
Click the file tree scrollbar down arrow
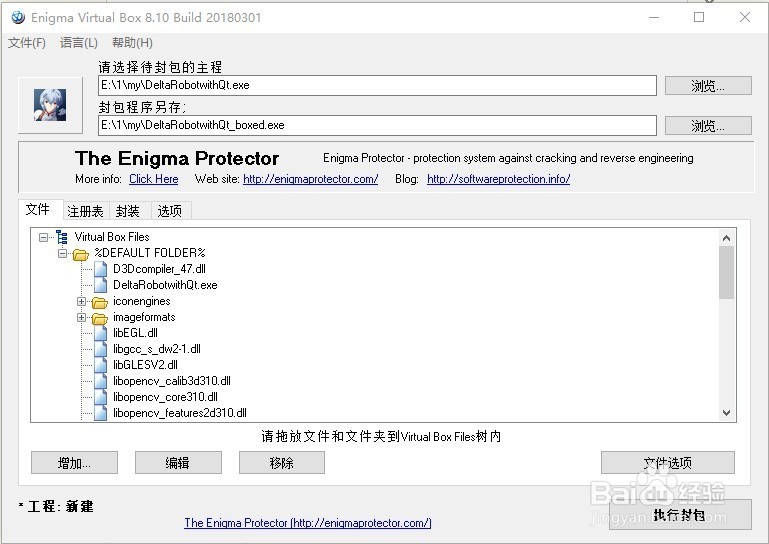(726, 413)
